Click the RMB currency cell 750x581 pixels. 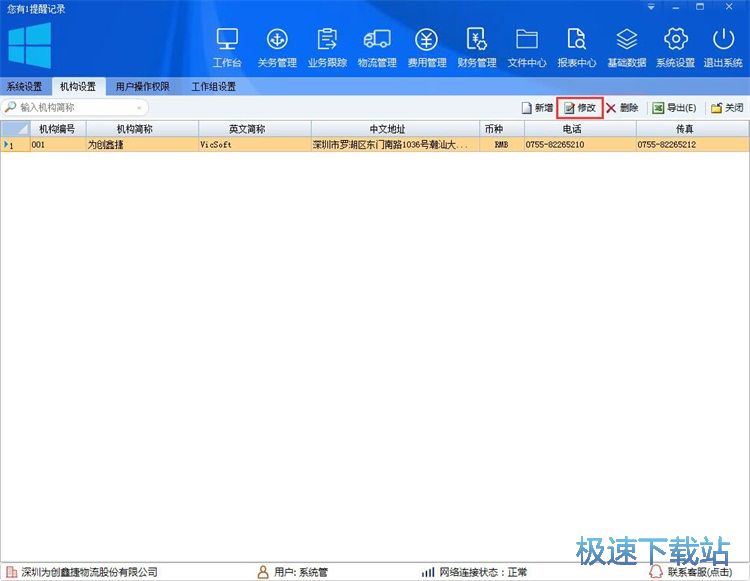502,144
